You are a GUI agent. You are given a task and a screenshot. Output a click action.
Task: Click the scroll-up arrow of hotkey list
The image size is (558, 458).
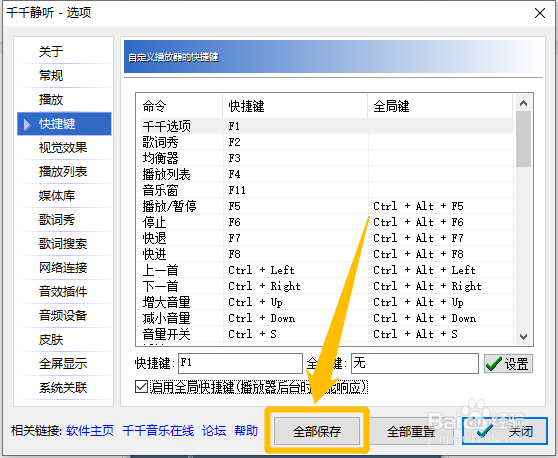click(523, 103)
